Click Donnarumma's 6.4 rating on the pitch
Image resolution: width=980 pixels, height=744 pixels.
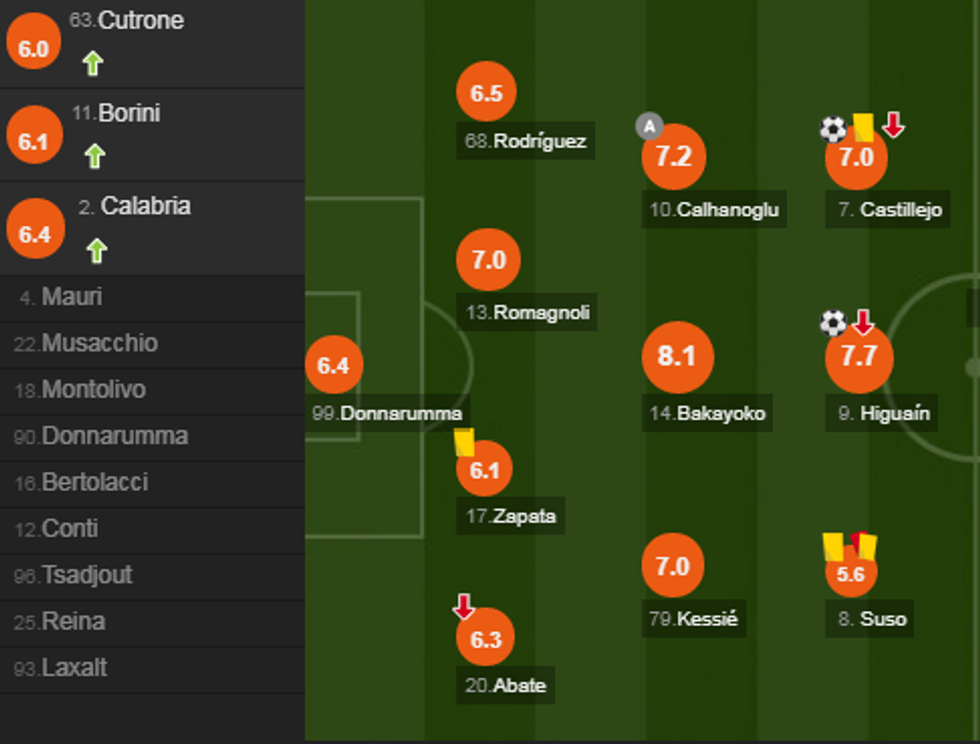[333, 366]
